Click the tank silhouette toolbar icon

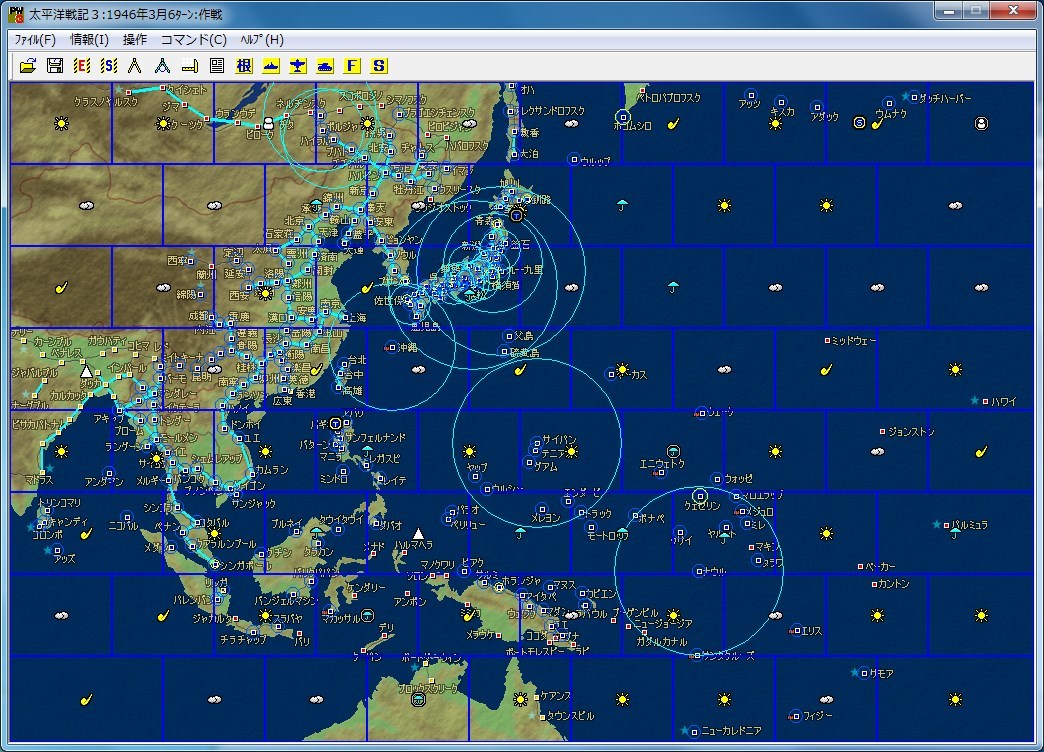pyautogui.click(x=325, y=66)
